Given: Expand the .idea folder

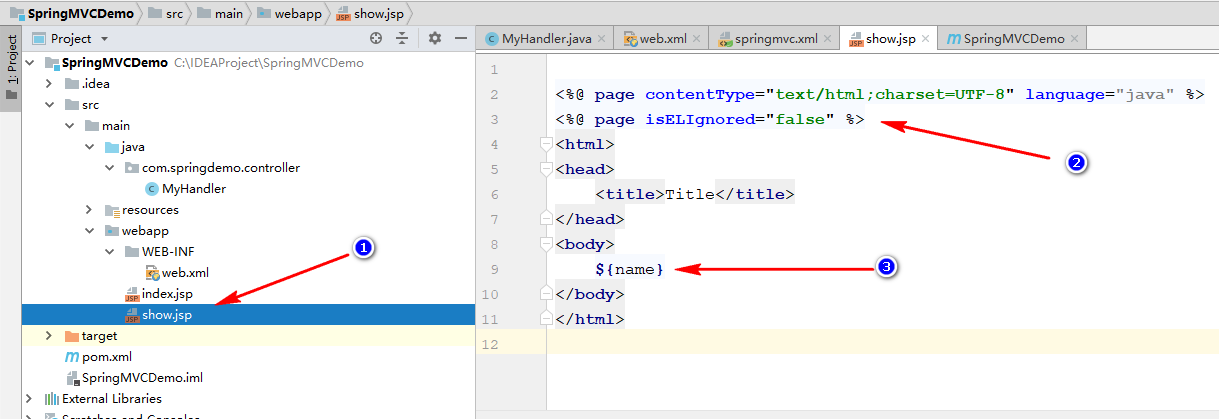Looking at the screenshot, I should [48, 83].
